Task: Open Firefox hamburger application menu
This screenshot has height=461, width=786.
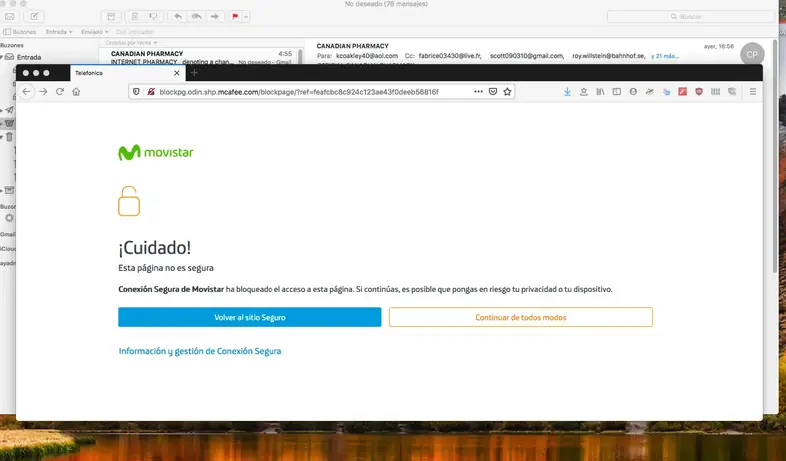Action: [752, 92]
